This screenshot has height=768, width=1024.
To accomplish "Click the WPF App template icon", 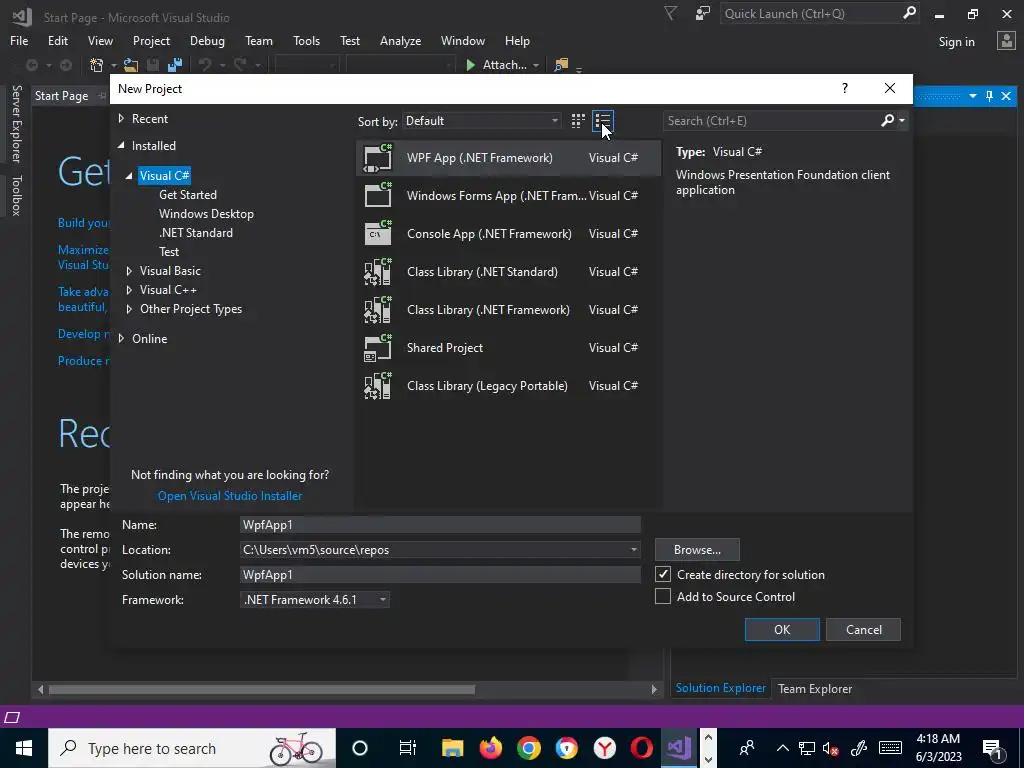I will click(x=377, y=158).
